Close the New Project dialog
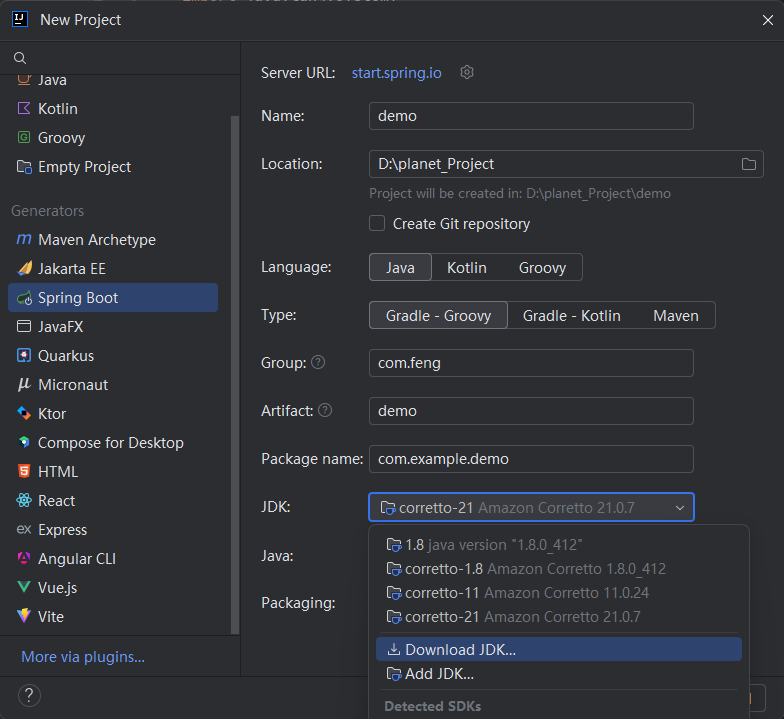 [768, 20]
